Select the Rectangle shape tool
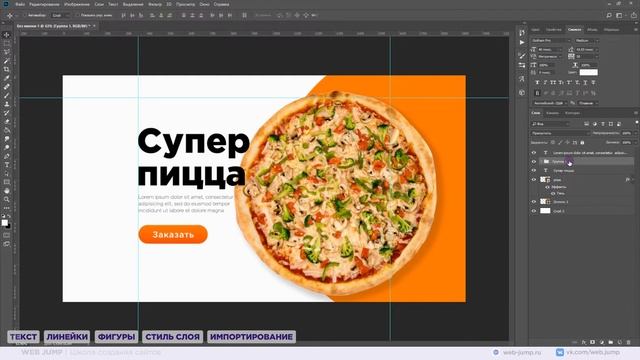This screenshot has width=640, height=360. (7, 182)
